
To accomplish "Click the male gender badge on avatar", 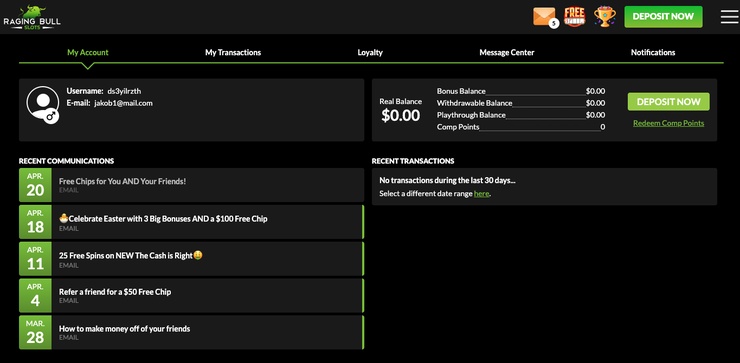I will point(51,116).
